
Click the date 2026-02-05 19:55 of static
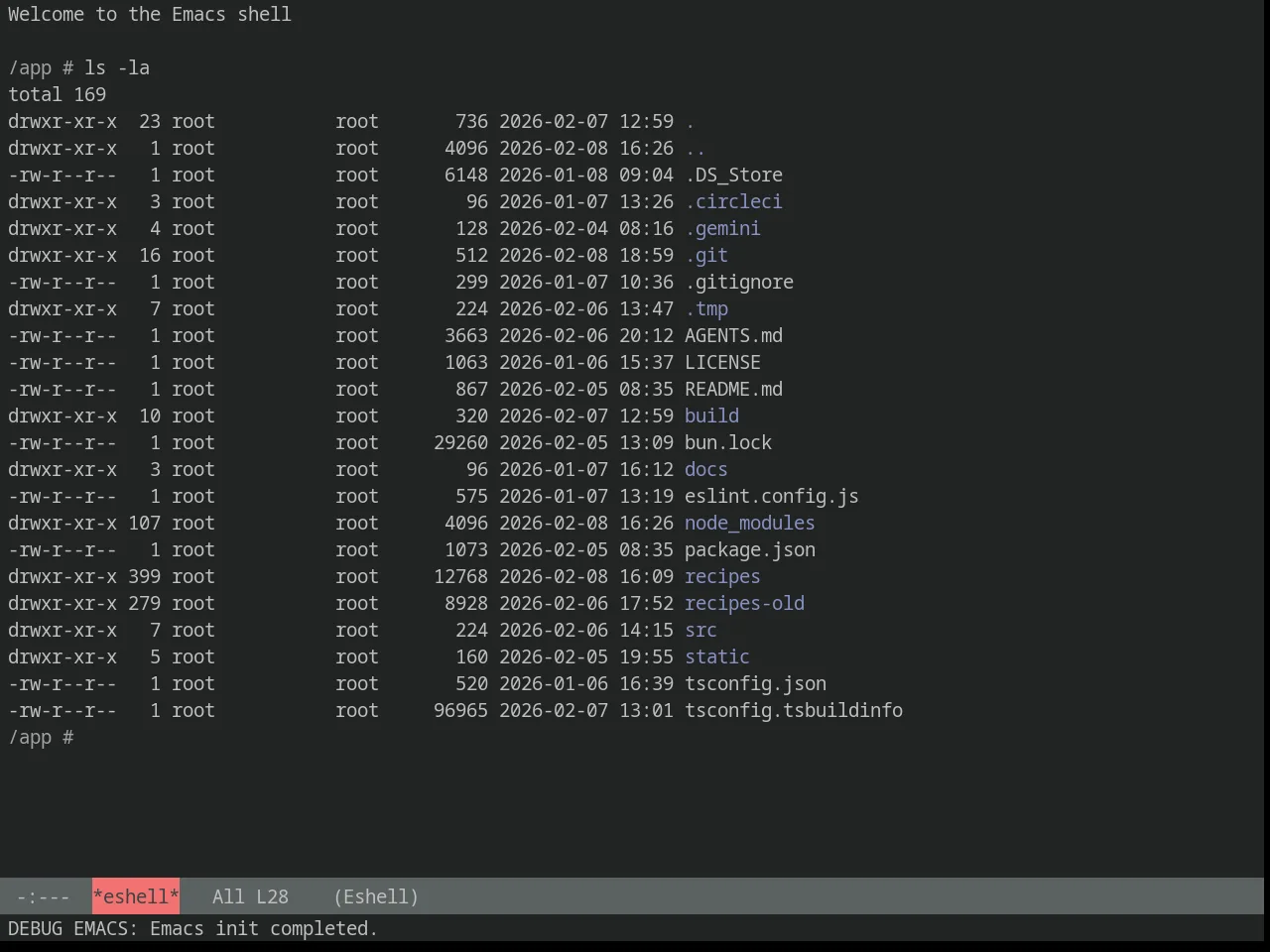pyautogui.click(x=586, y=656)
